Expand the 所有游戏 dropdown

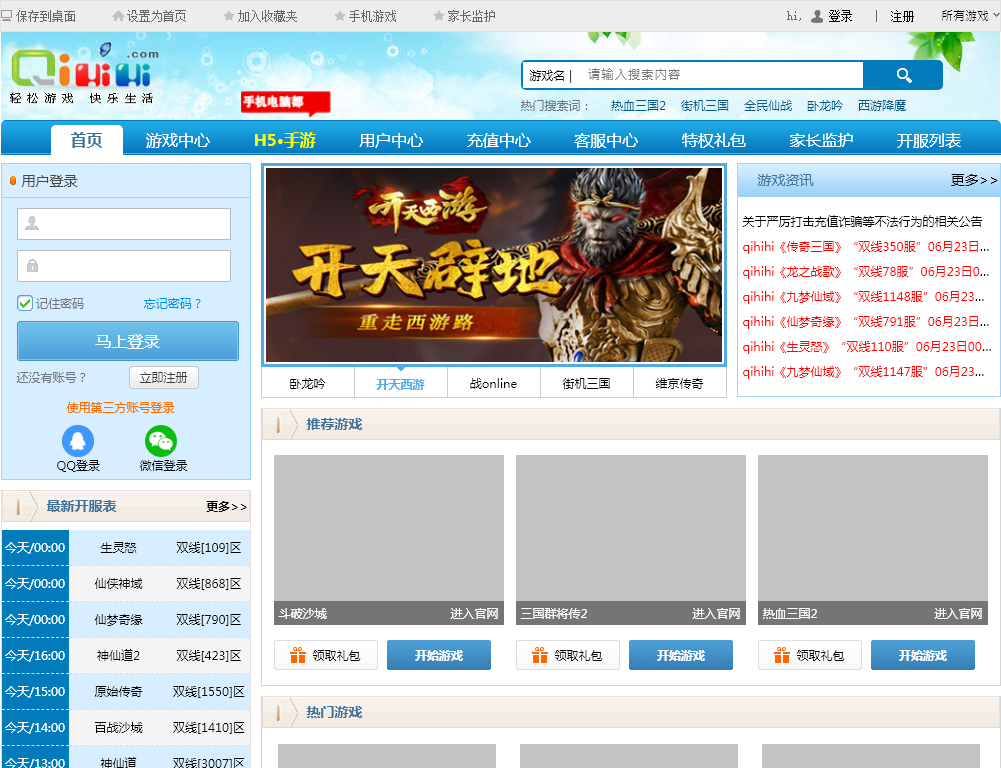point(969,16)
